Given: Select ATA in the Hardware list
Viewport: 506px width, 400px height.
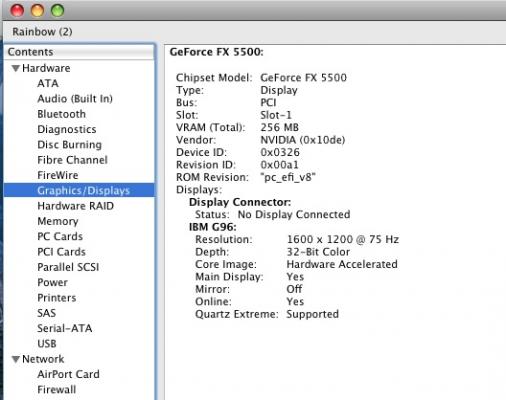Looking at the screenshot, I should (48, 83).
